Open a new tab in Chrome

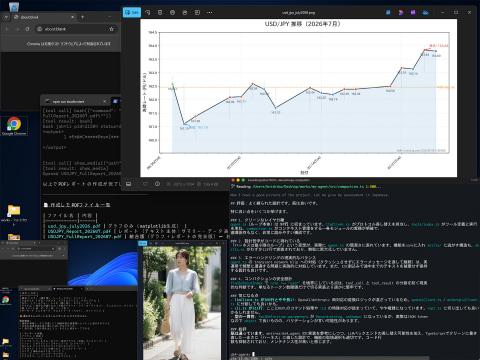click(x=82, y=17)
